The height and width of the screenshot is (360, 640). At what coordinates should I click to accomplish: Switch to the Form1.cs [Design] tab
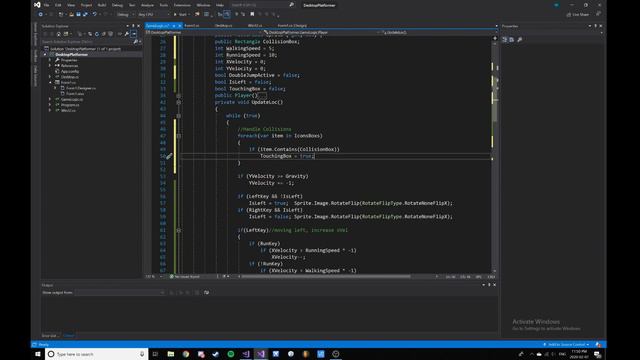[292, 26]
